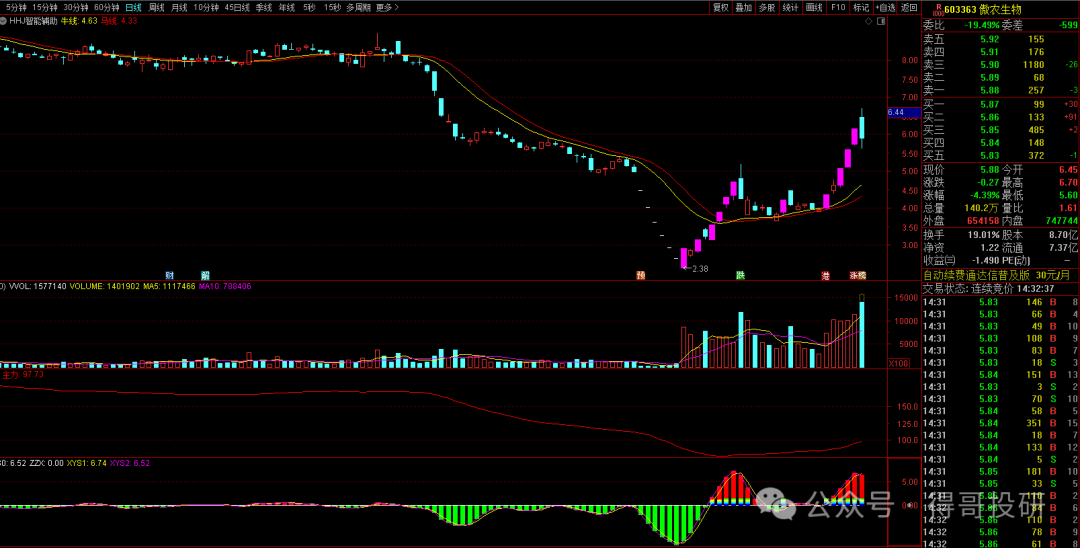
Task: Click the 交易状态 连续竞价 status line
Action: click(x=989, y=289)
